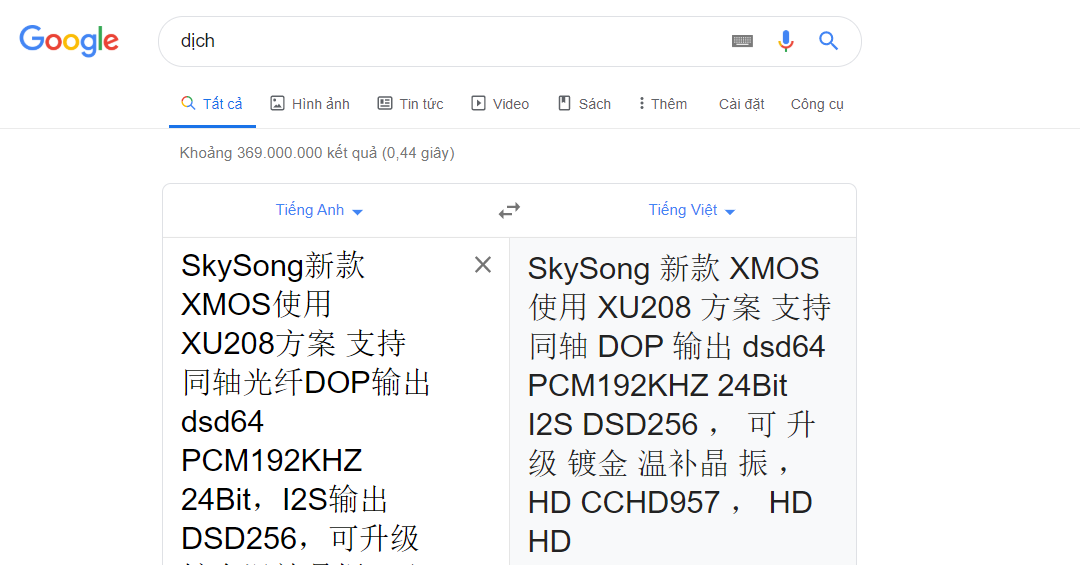Click the blue search magnifier button

tap(828, 41)
